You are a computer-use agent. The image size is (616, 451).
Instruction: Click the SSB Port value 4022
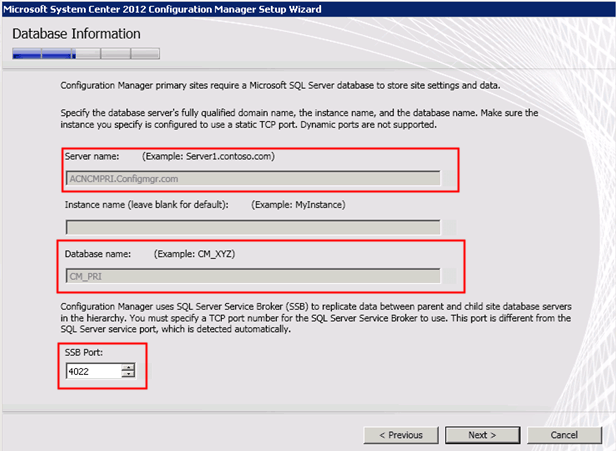(x=94, y=371)
